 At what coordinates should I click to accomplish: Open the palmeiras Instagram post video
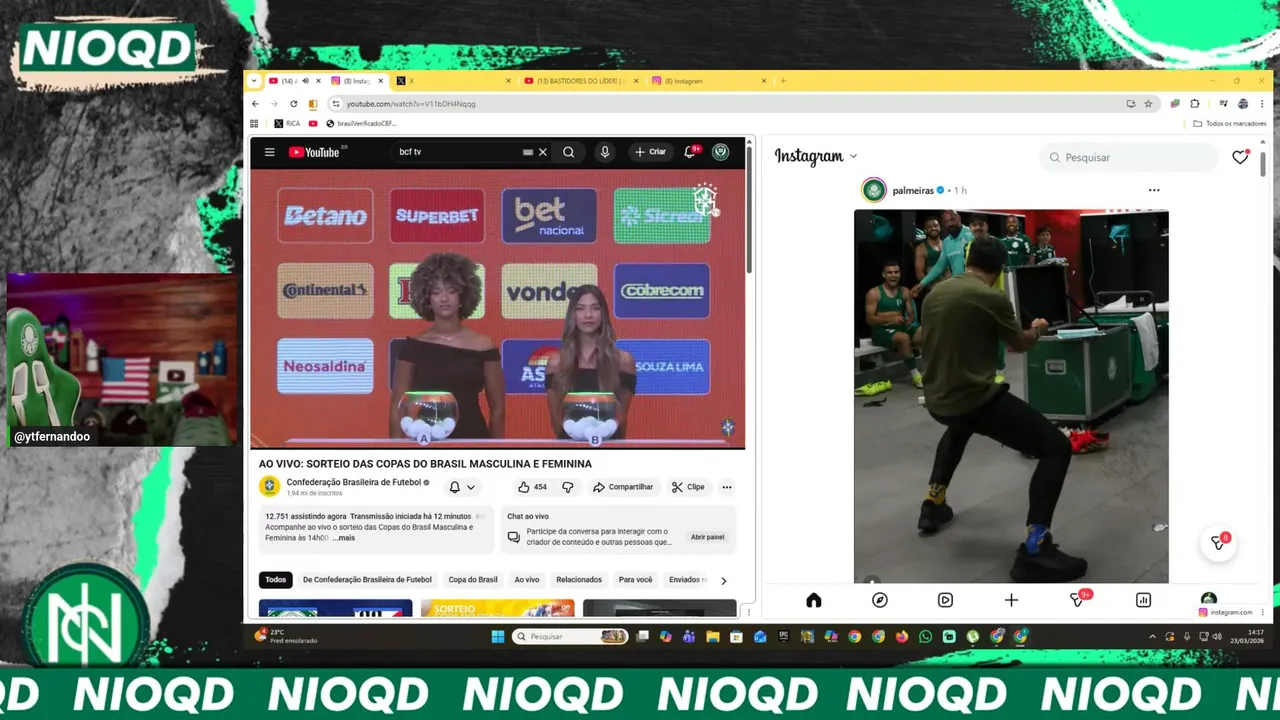coord(1011,396)
